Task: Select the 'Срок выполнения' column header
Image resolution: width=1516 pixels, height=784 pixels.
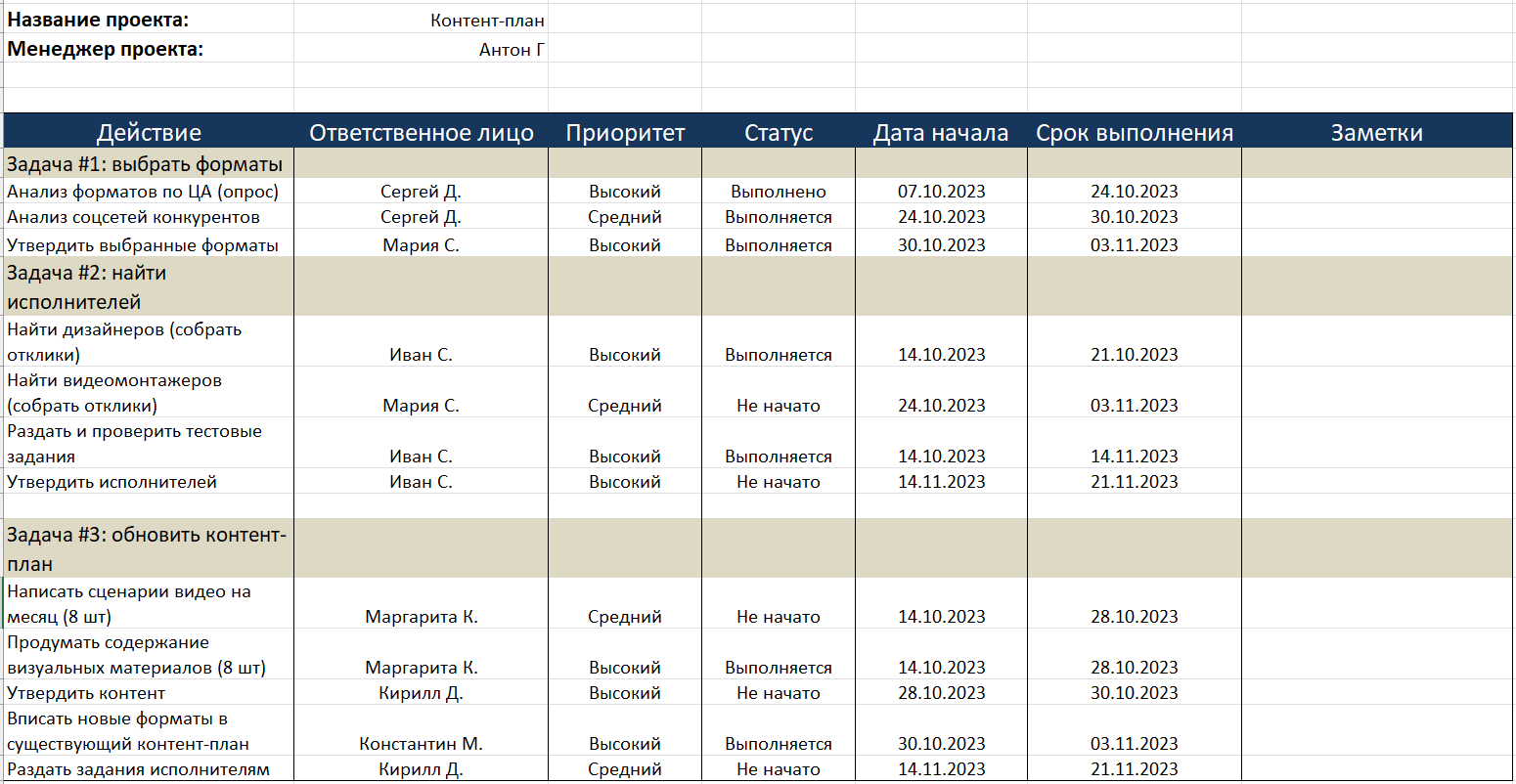Action: 1135,133
